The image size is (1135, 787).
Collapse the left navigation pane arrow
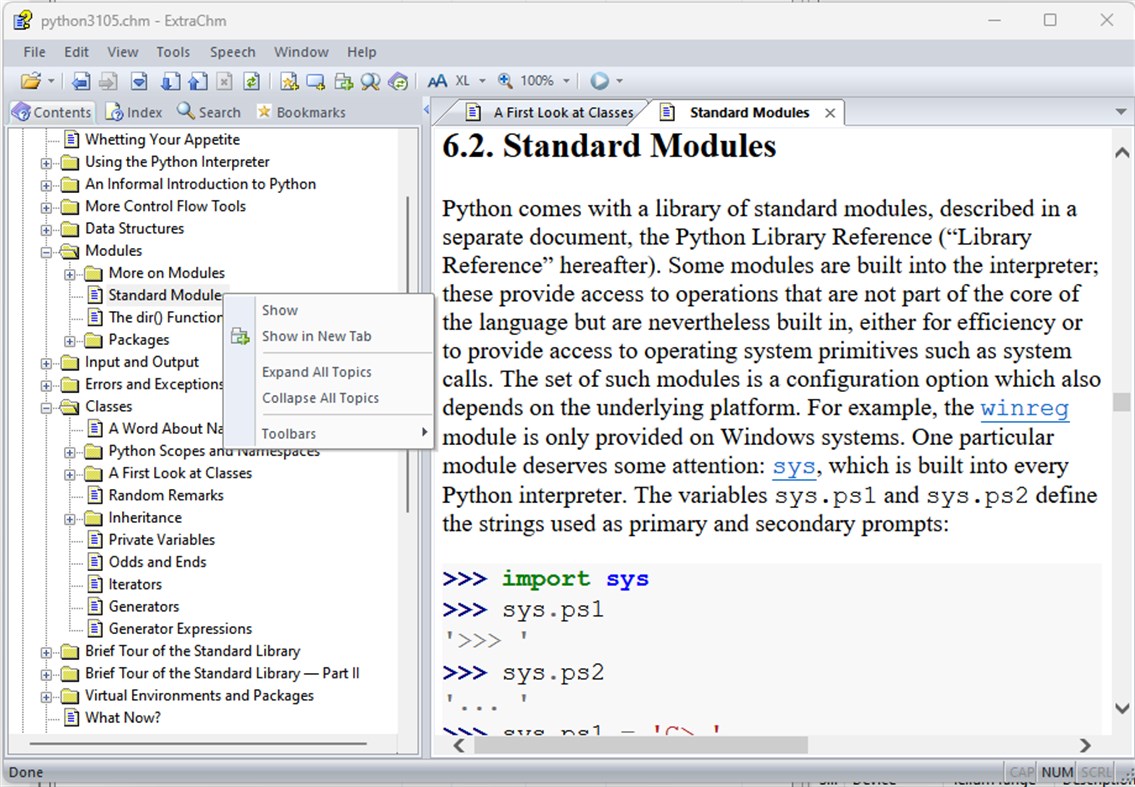(x=426, y=110)
